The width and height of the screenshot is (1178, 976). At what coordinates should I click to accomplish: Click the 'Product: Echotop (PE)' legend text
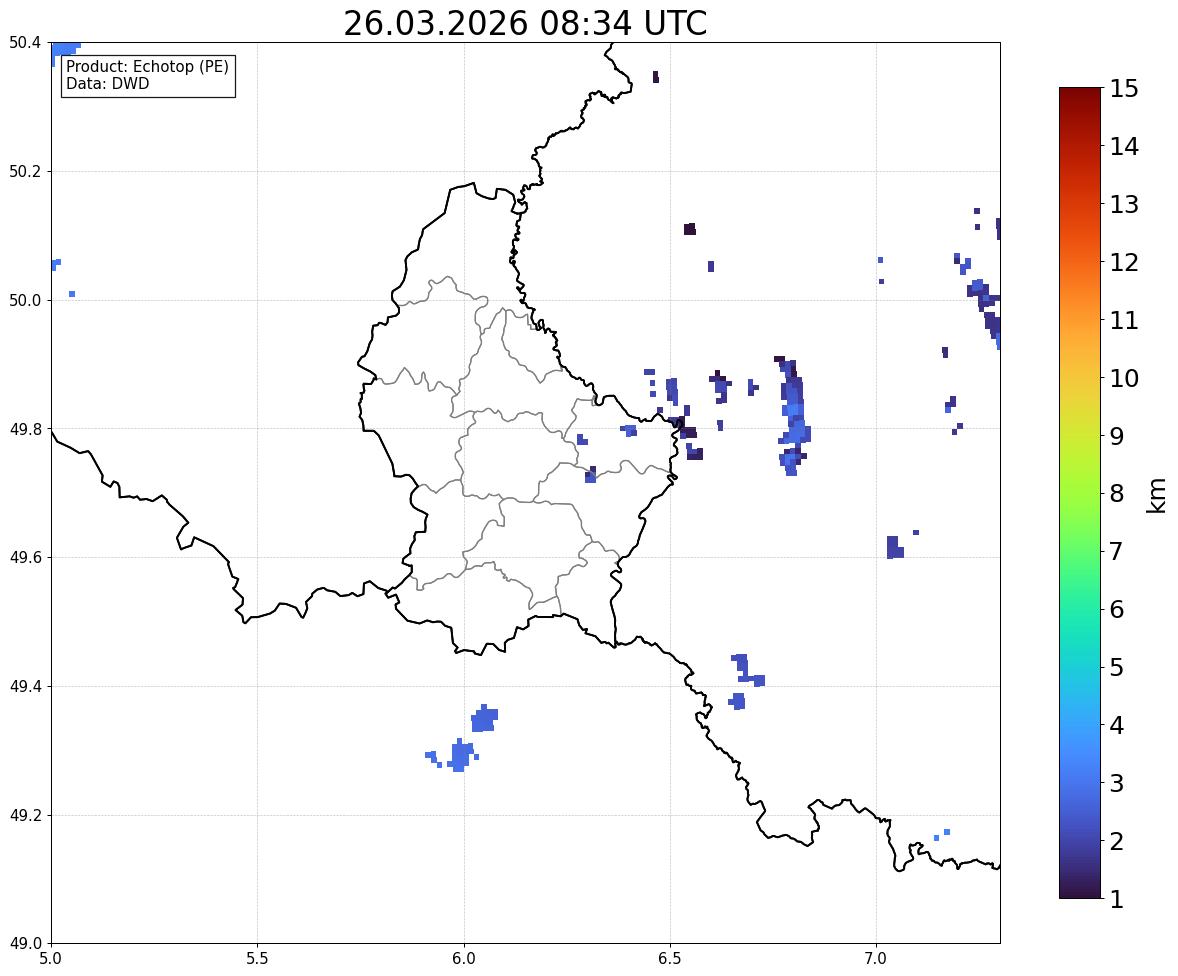pos(147,66)
